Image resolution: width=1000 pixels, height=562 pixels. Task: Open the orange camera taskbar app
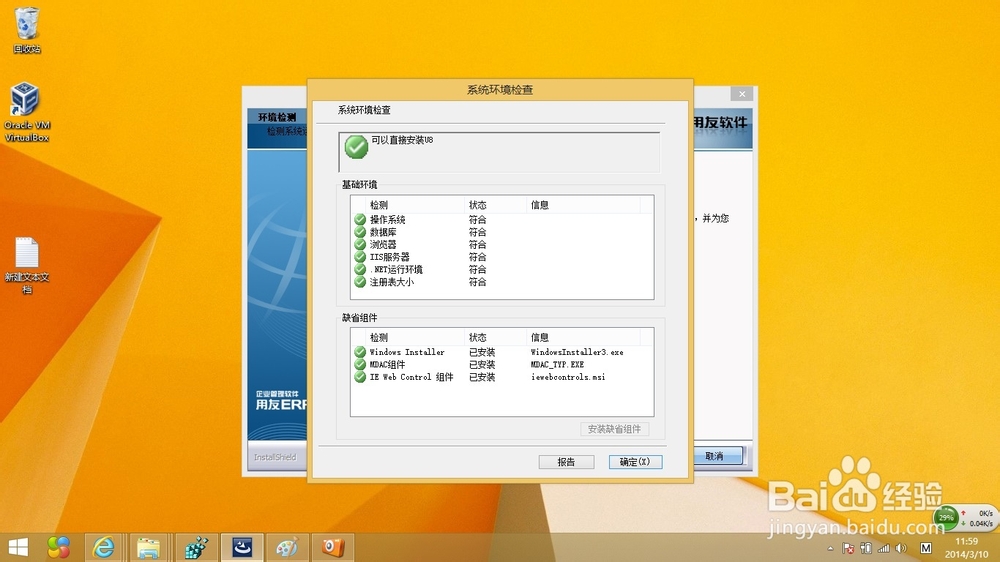coord(332,547)
